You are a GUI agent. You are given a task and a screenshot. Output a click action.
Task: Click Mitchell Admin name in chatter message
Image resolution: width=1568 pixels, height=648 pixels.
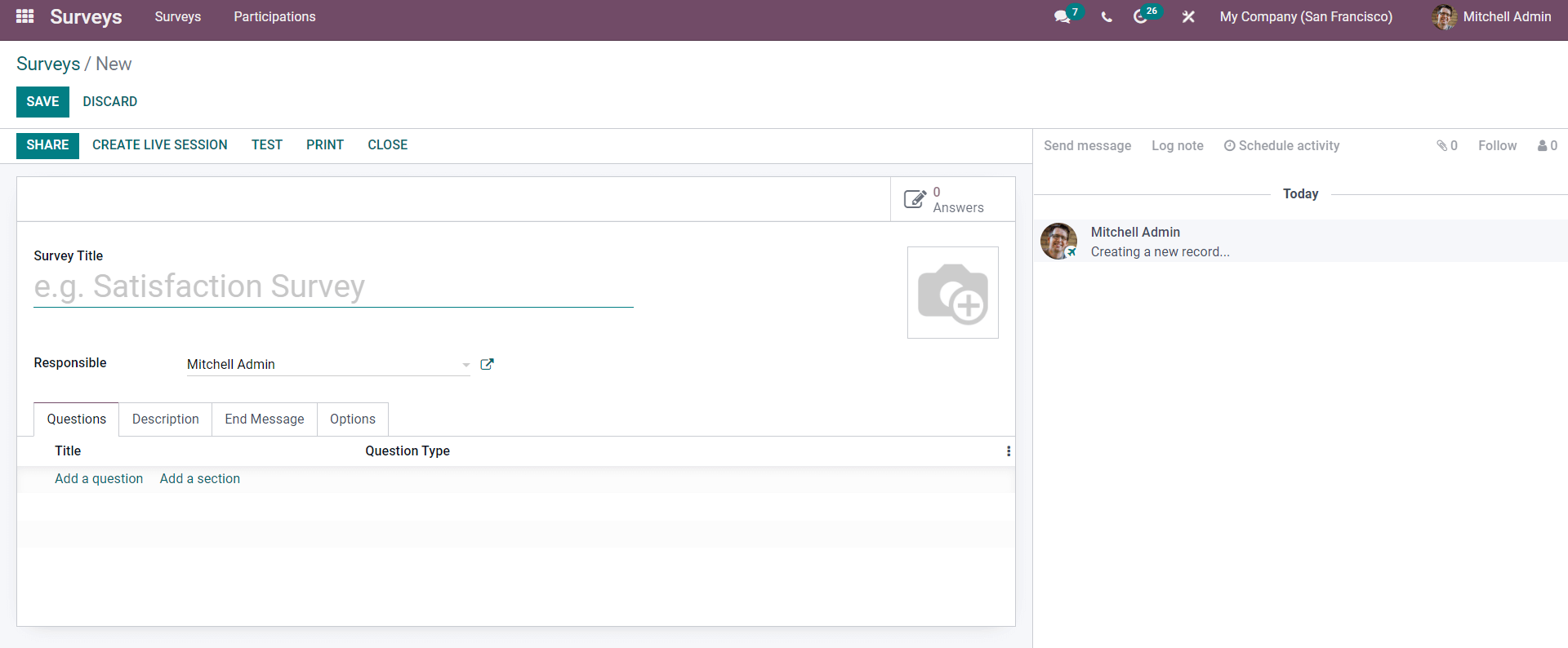[1135, 232]
